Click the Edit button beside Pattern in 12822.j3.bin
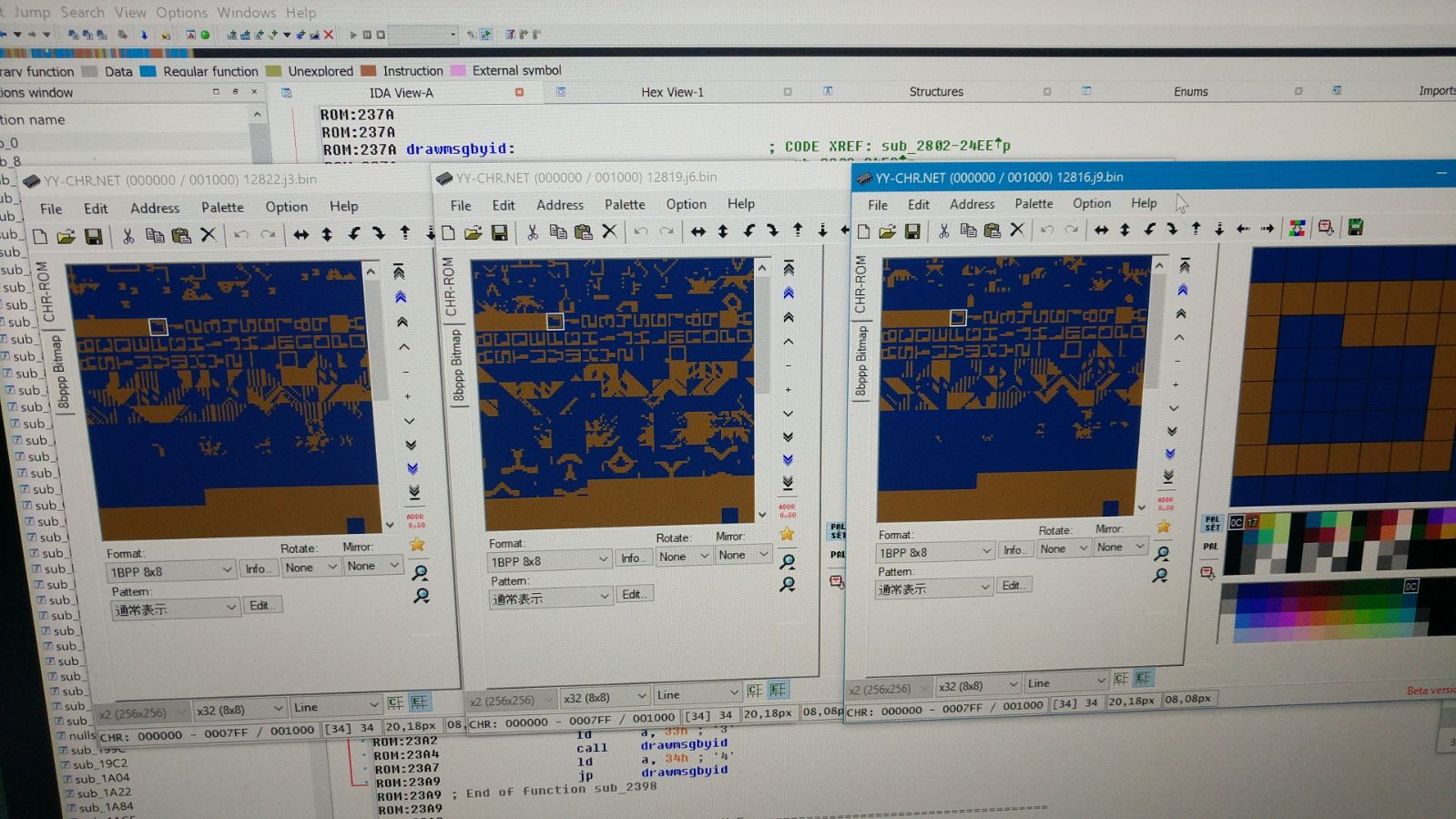This screenshot has width=1456, height=819. click(x=260, y=606)
